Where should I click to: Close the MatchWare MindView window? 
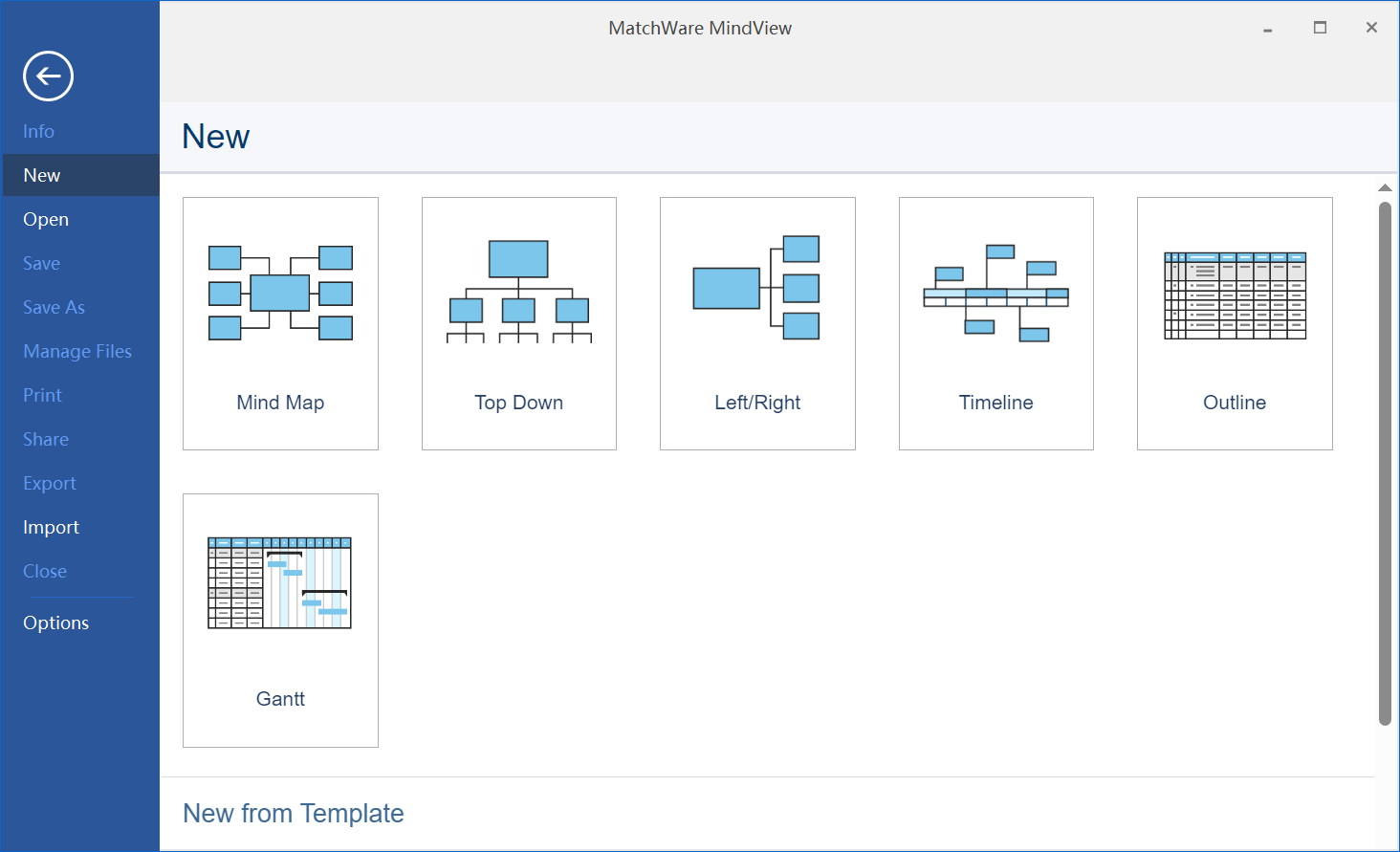(1371, 28)
